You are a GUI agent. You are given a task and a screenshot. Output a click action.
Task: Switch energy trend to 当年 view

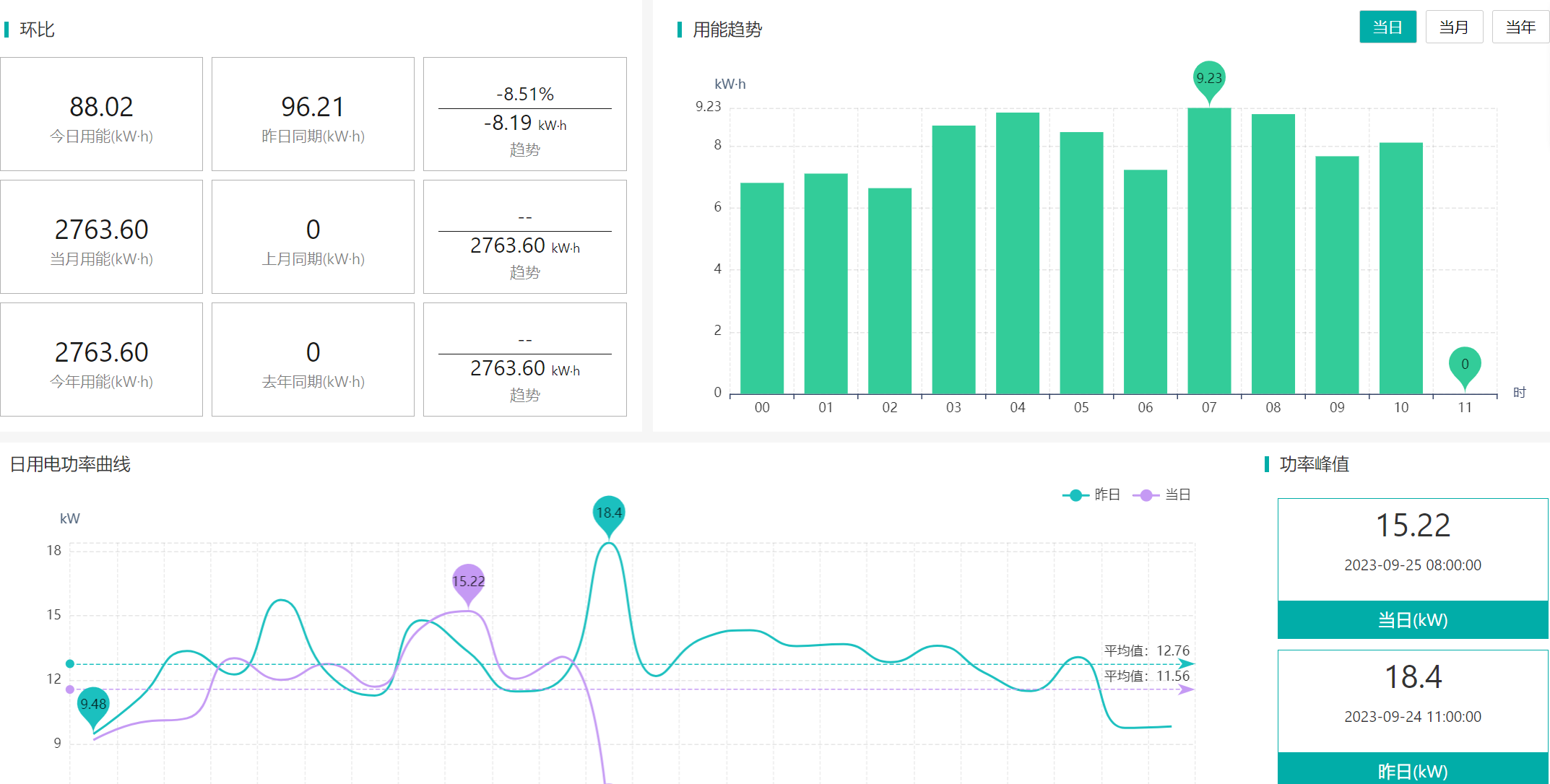(x=1520, y=27)
